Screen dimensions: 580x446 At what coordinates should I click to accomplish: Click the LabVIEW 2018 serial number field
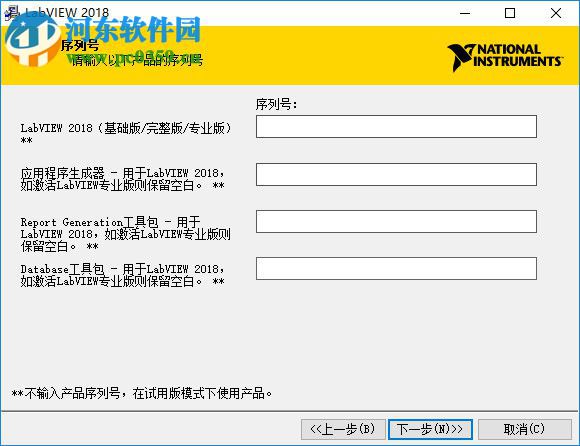(x=396, y=126)
